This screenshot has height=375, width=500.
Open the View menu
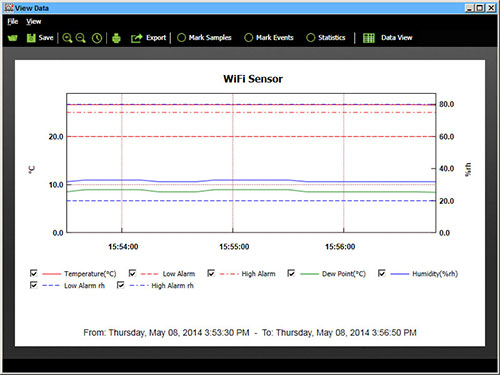point(34,22)
